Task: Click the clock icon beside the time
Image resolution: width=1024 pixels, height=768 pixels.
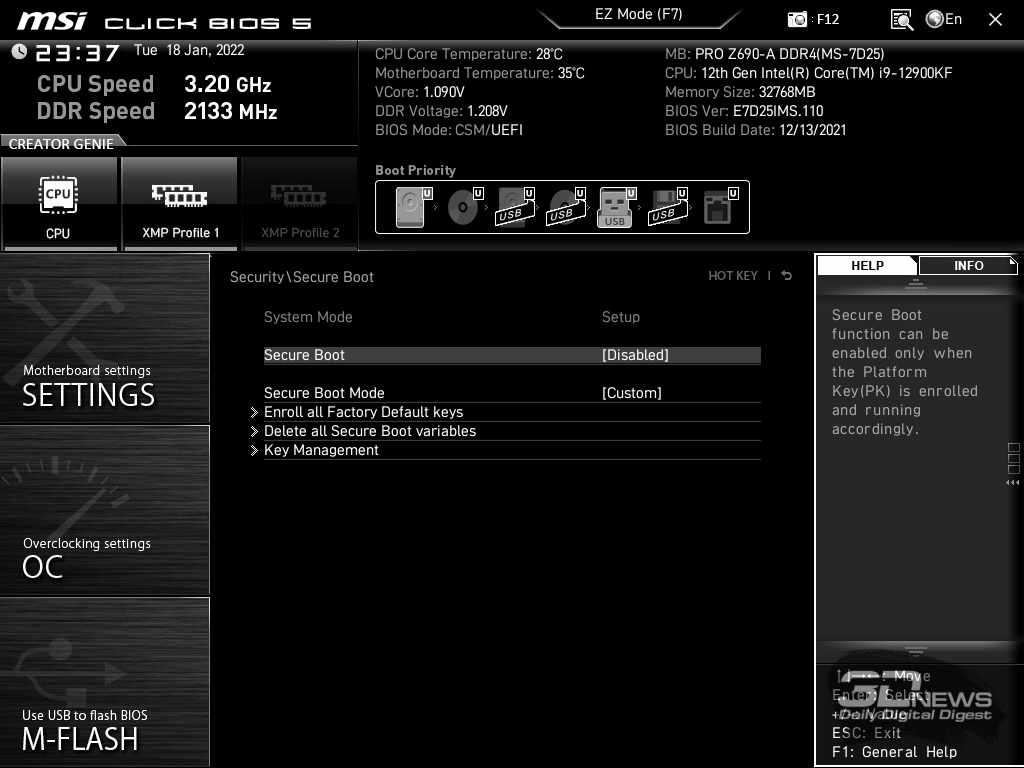Action: coord(19,52)
